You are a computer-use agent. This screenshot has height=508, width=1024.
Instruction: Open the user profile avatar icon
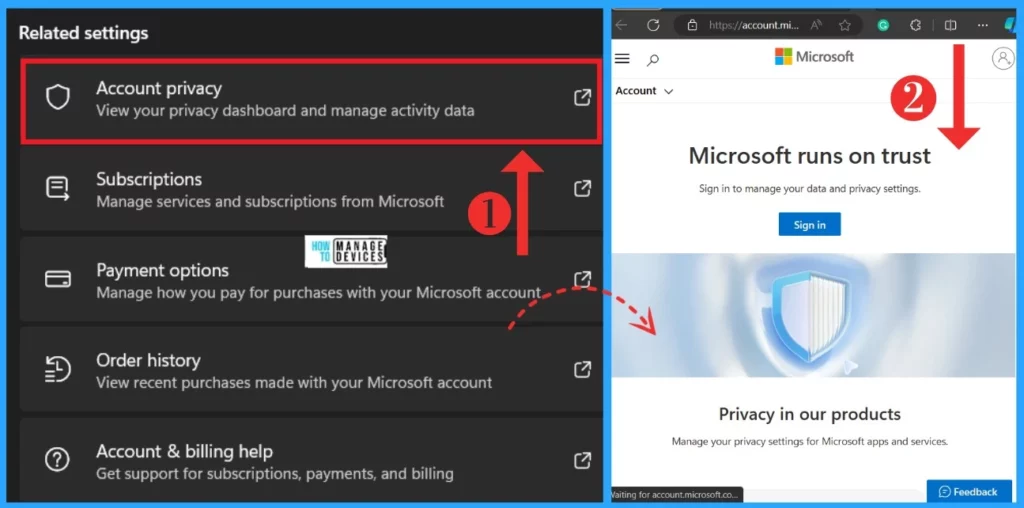(1002, 58)
